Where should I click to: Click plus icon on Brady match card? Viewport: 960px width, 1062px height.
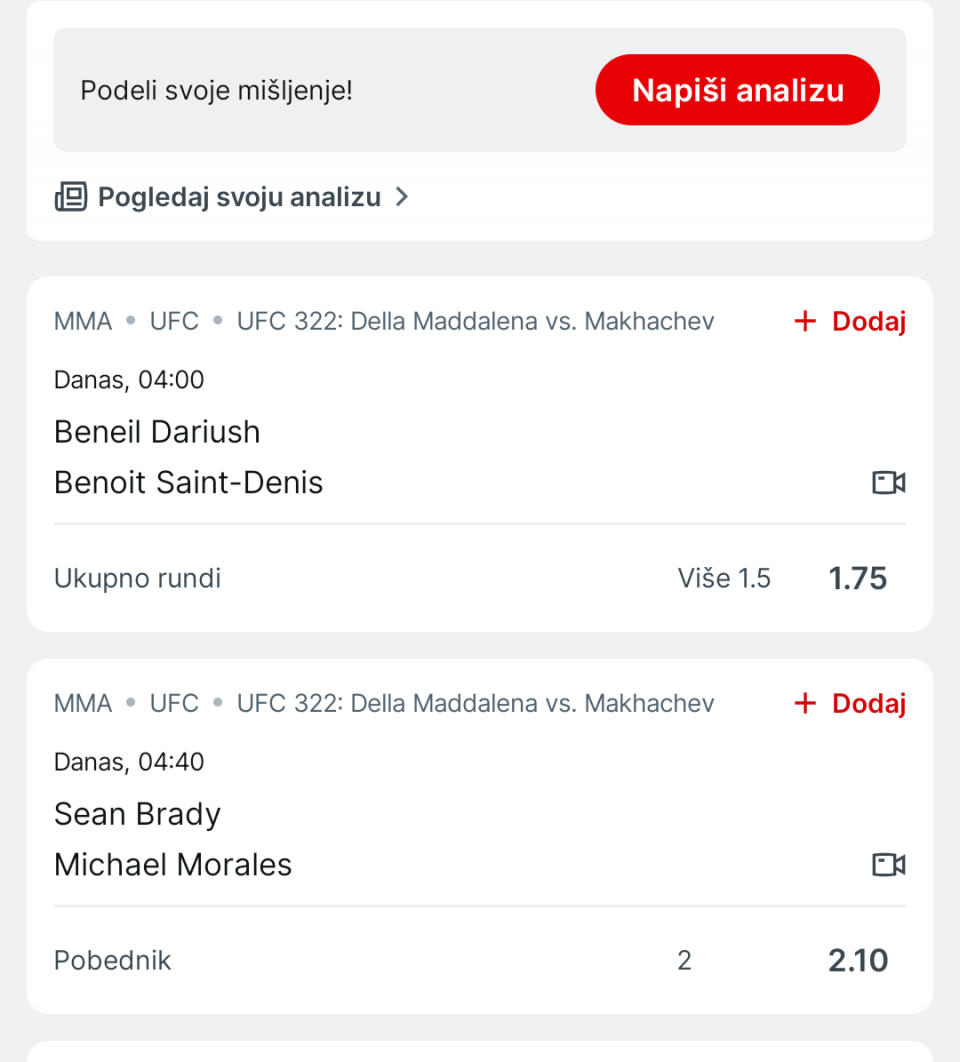click(x=805, y=704)
